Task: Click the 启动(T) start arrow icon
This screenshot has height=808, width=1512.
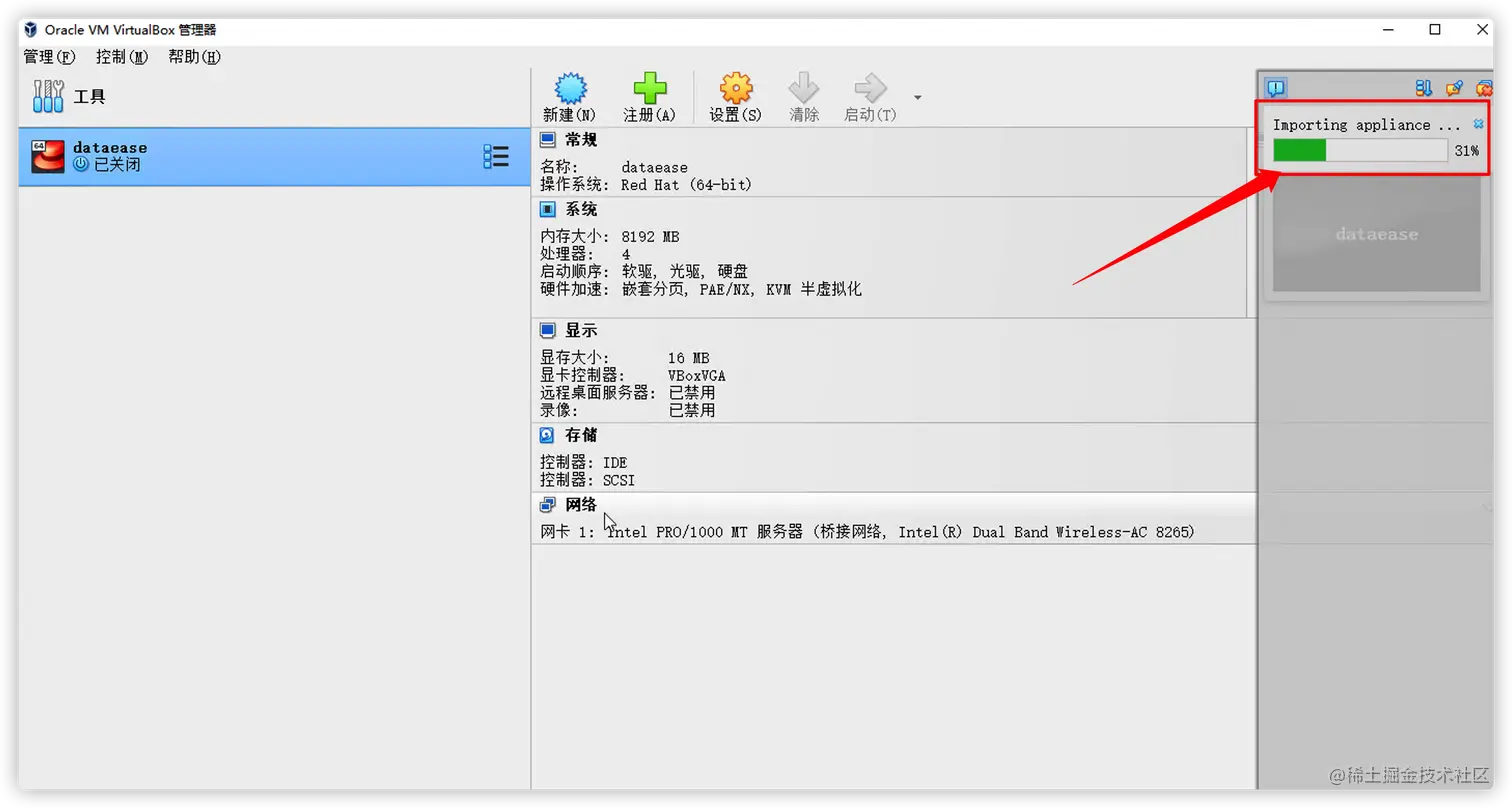Action: point(868,88)
